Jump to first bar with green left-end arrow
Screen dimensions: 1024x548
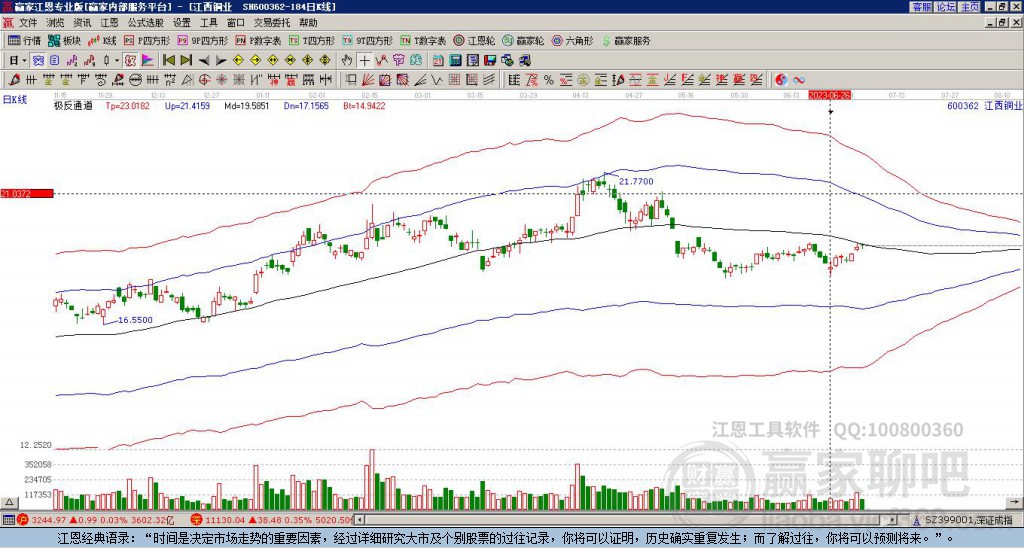pyautogui.click(x=168, y=61)
